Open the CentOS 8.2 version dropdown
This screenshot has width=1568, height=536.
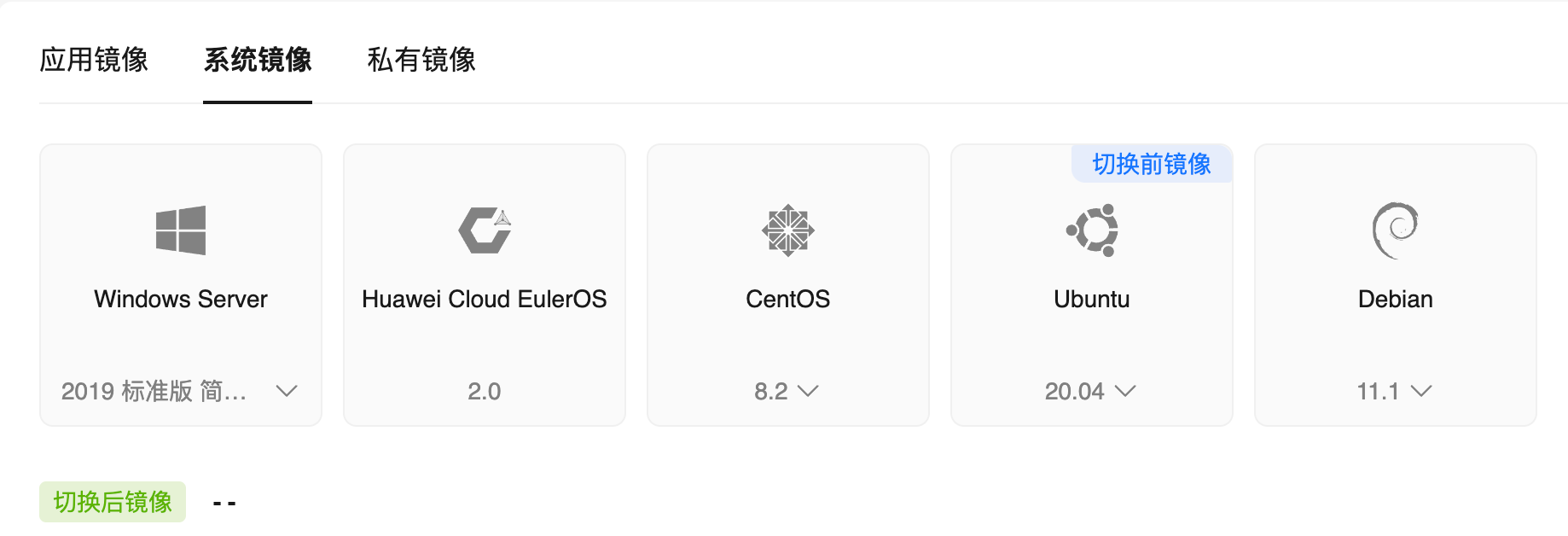(x=807, y=391)
